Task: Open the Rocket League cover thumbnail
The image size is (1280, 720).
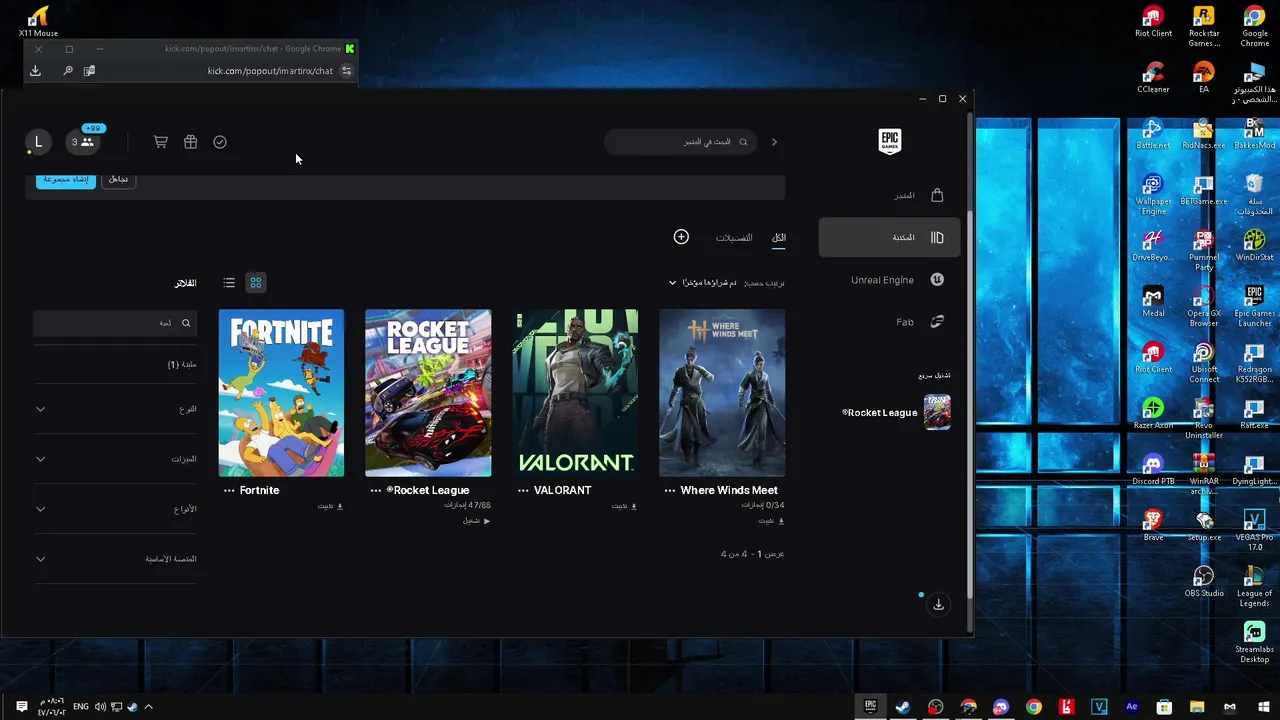Action: point(428,393)
